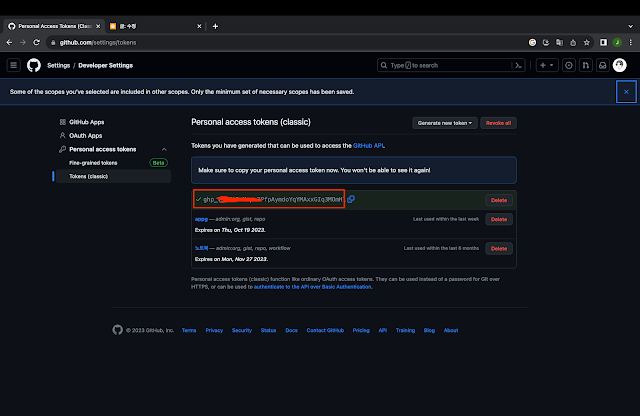Viewport: 640px width, 416px height.
Task: Close the second browser tab
Action: click(x=199, y=26)
